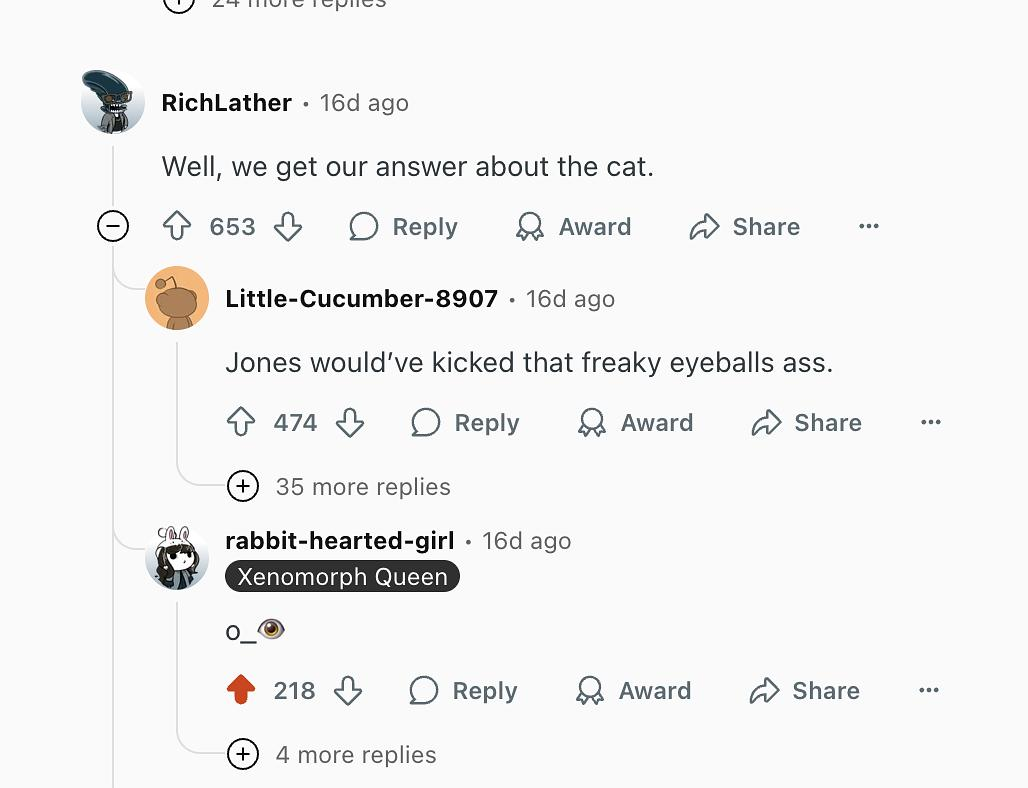Share rabbit-hearted-girl's comment
Image resolution: width=1028 pixels, height=788 pixels.
tap(806, 691)
